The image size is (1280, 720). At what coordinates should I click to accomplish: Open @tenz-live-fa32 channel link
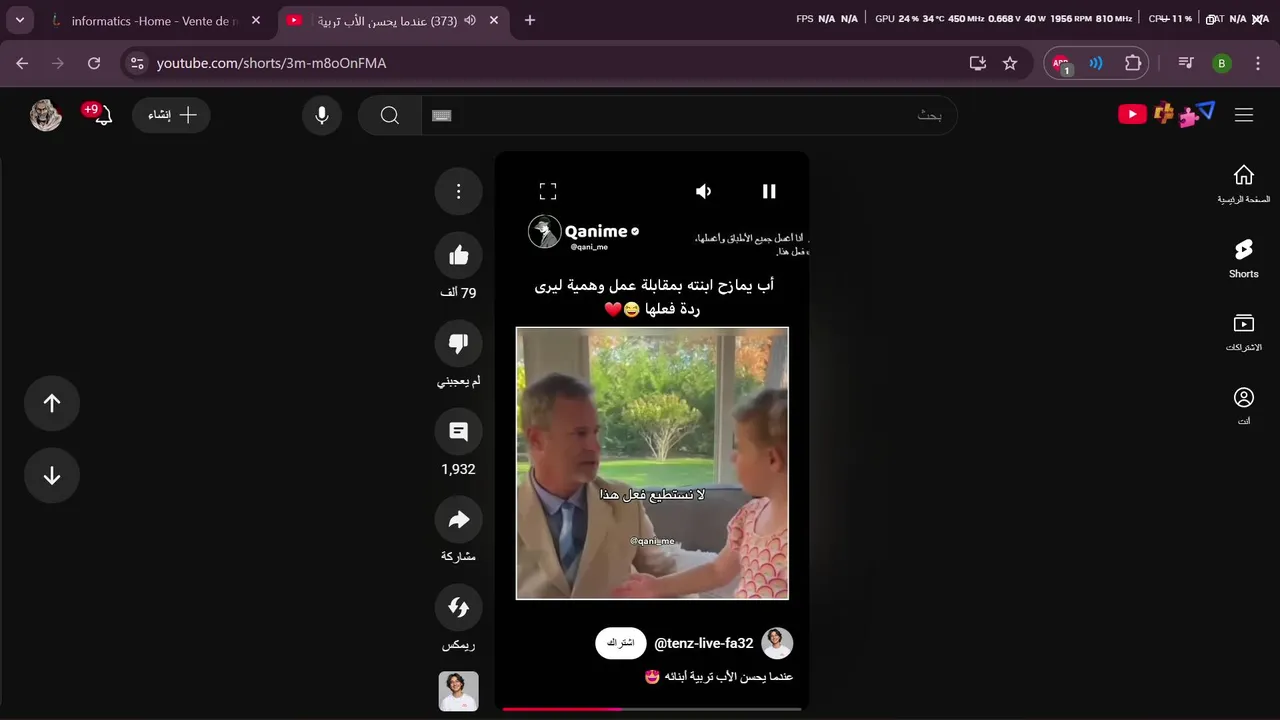click(x=704, y=643)
